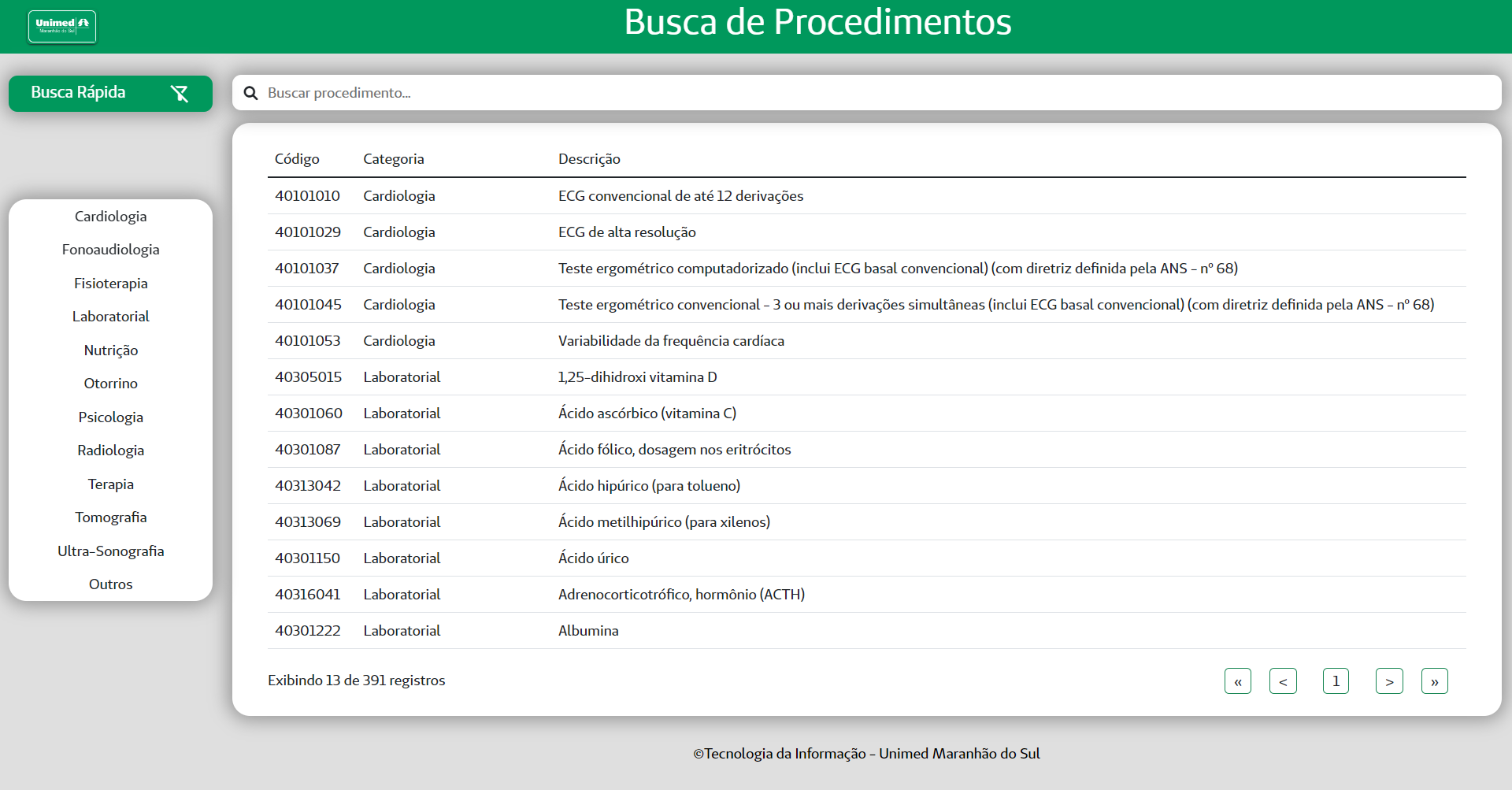Select page number 1
This screenshot has height=790, width=1512.
pos(1336,681)
